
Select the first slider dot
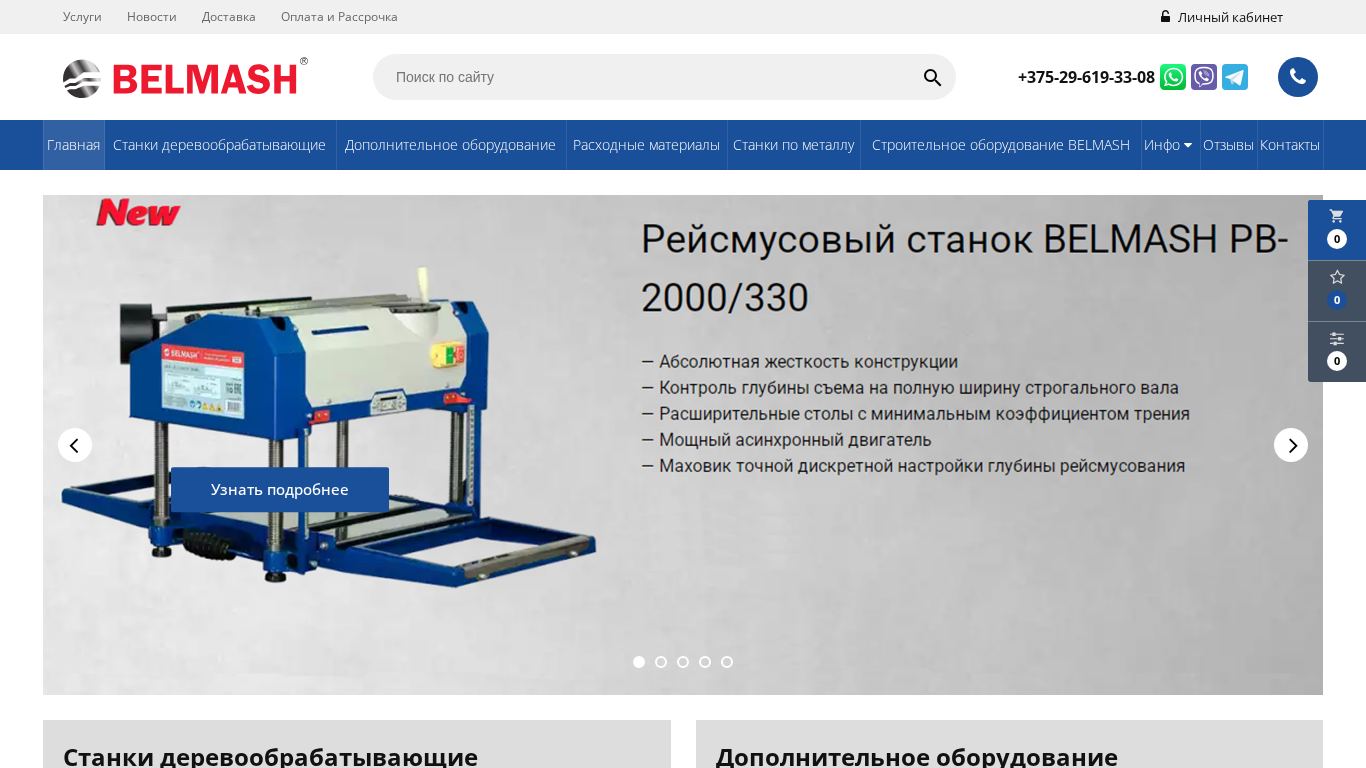[639, 662]
